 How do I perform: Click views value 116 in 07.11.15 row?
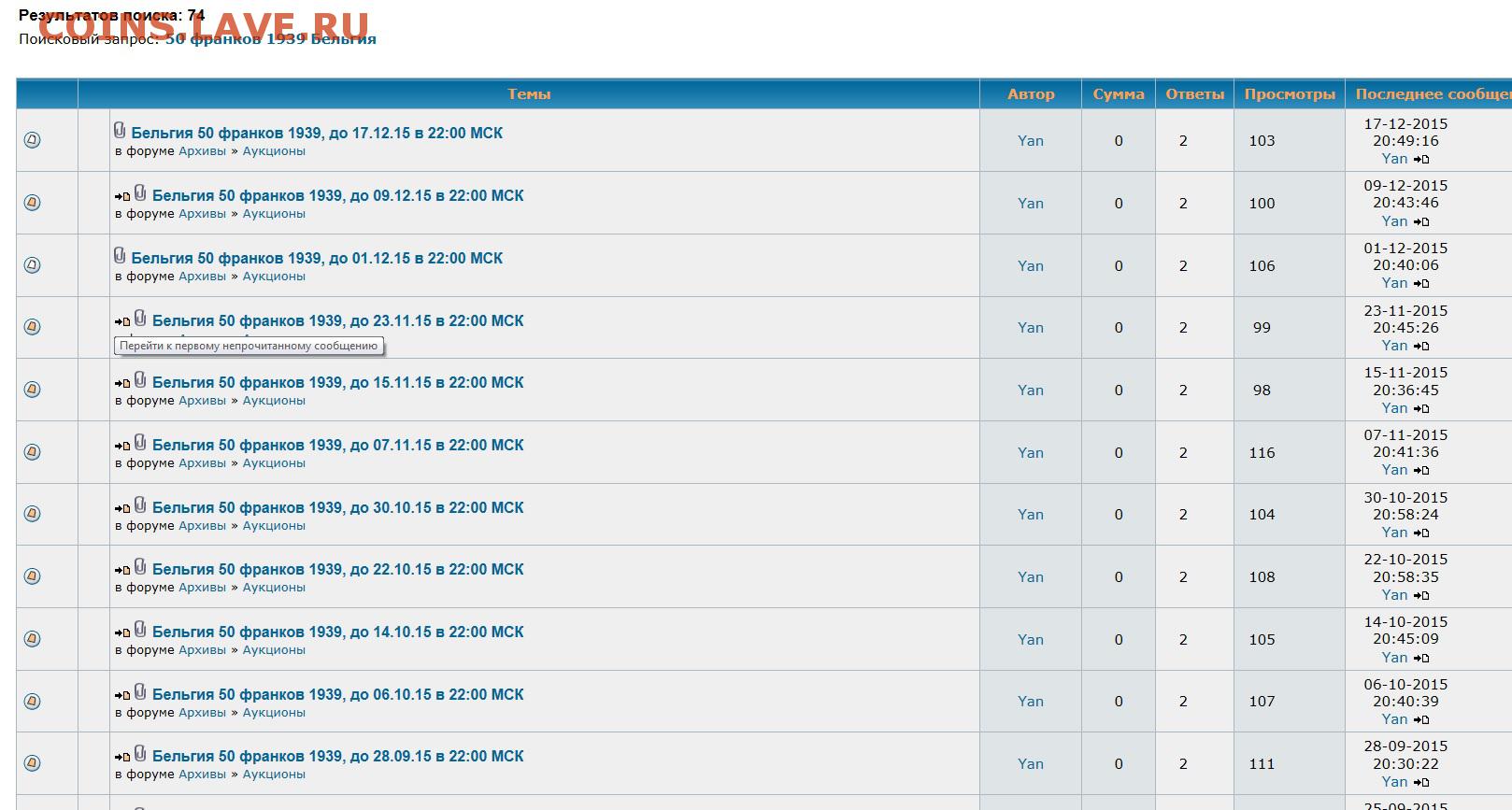(x=1262, y=453)
